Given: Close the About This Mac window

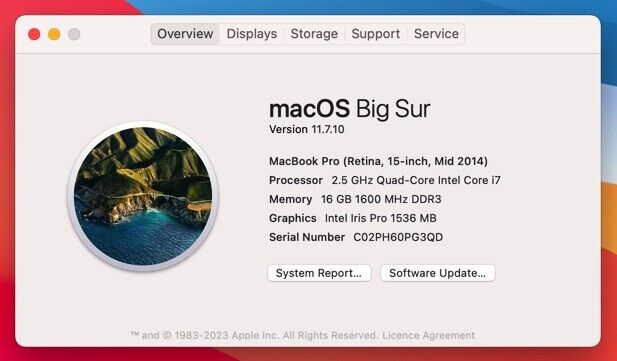Looking at the screenshot, I should [34, 34].
